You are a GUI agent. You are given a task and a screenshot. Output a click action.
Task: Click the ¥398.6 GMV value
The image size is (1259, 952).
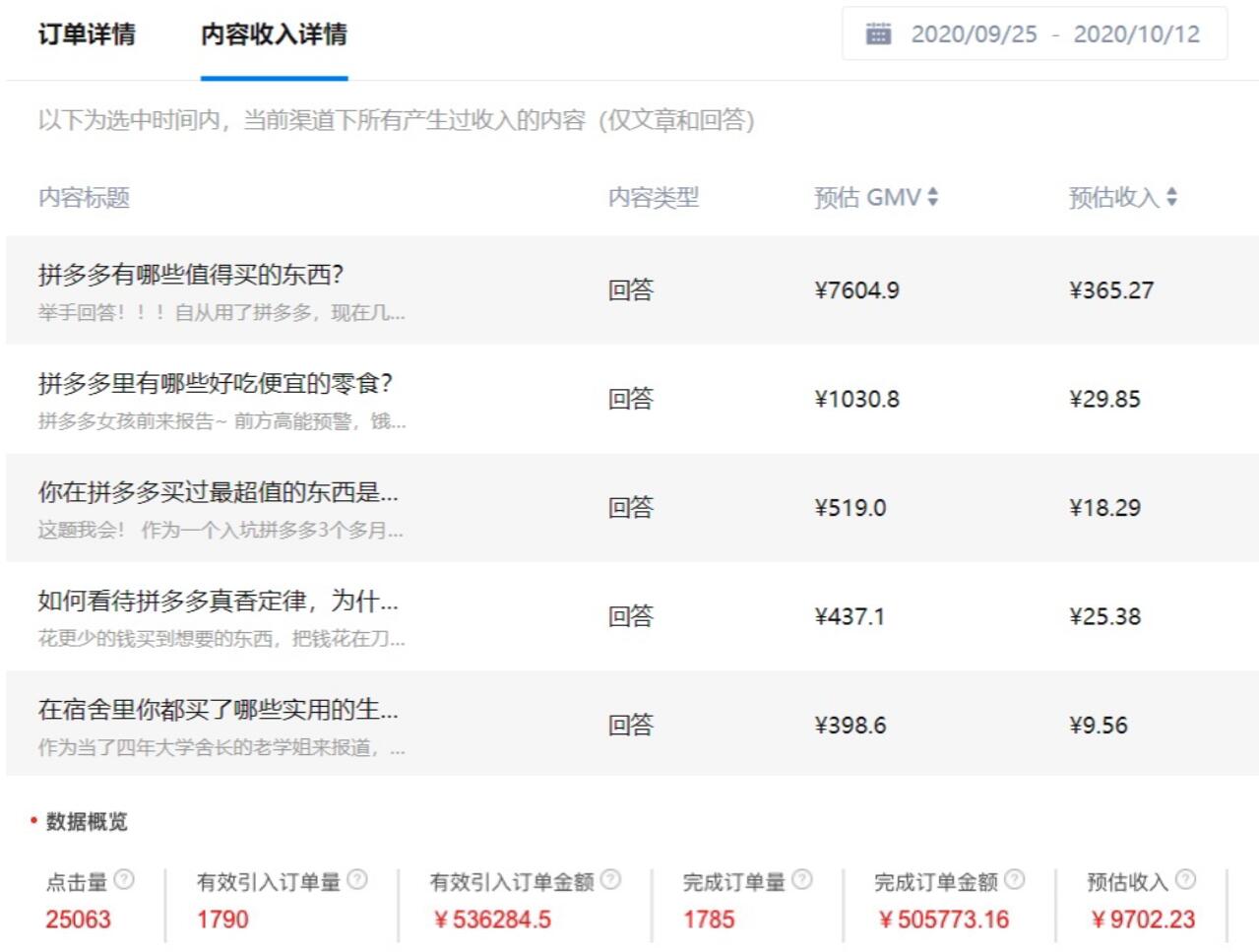click(850, 726)
